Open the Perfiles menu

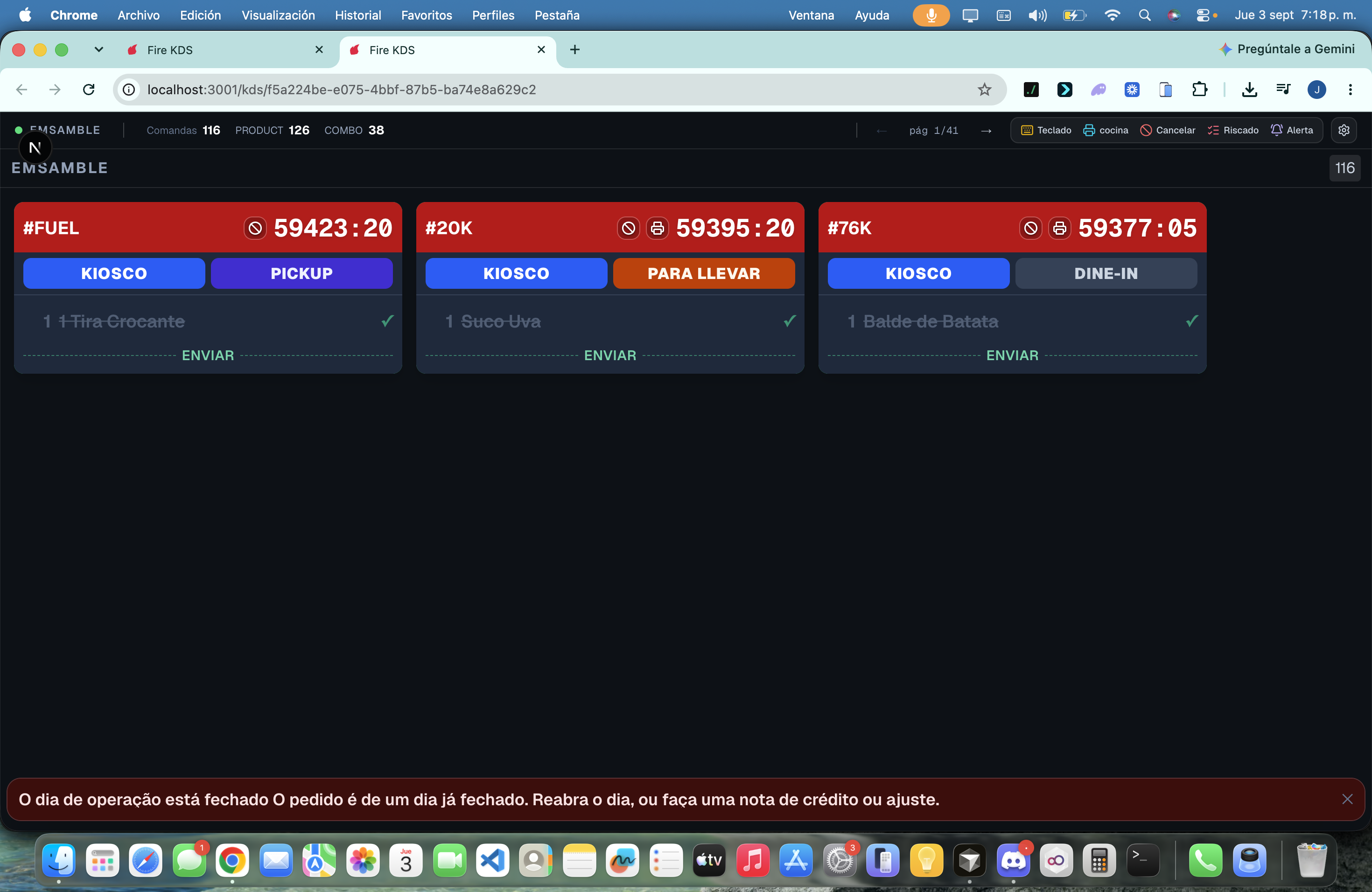pos(493,15)
